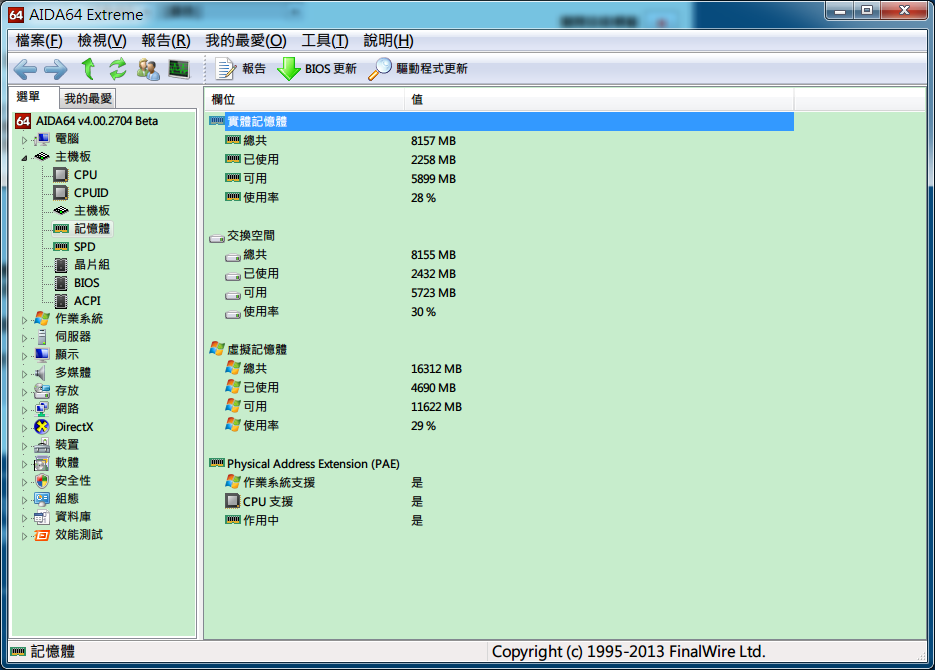Screen dimensions: 935x670
Task: Expand the 效能測試 tree node
Action: [x=24, y=535]
